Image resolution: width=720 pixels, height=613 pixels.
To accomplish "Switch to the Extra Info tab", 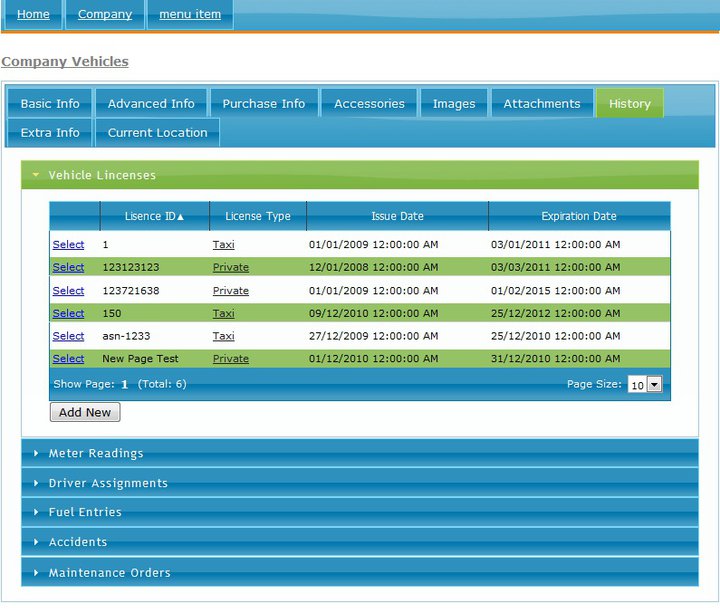I will (x=50, y=133).
